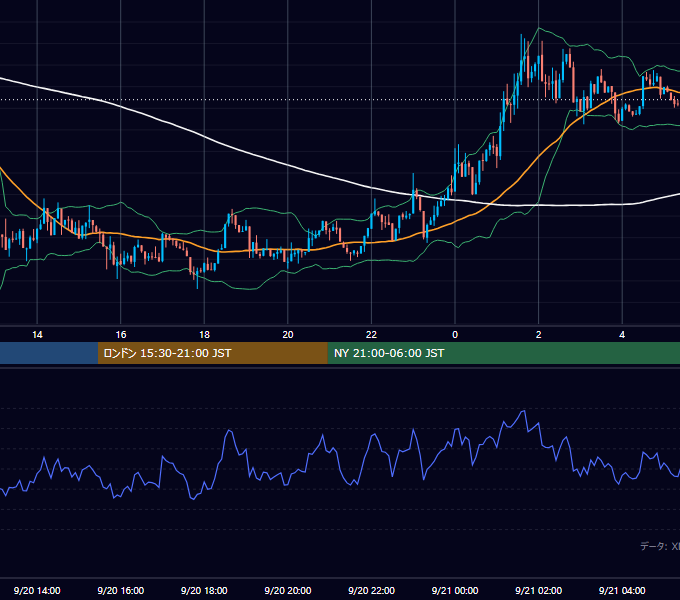Viewport: 680px width, 600px height.
Task: Click the データ source label
Action: pyautogui.click(x=660, y=546)
